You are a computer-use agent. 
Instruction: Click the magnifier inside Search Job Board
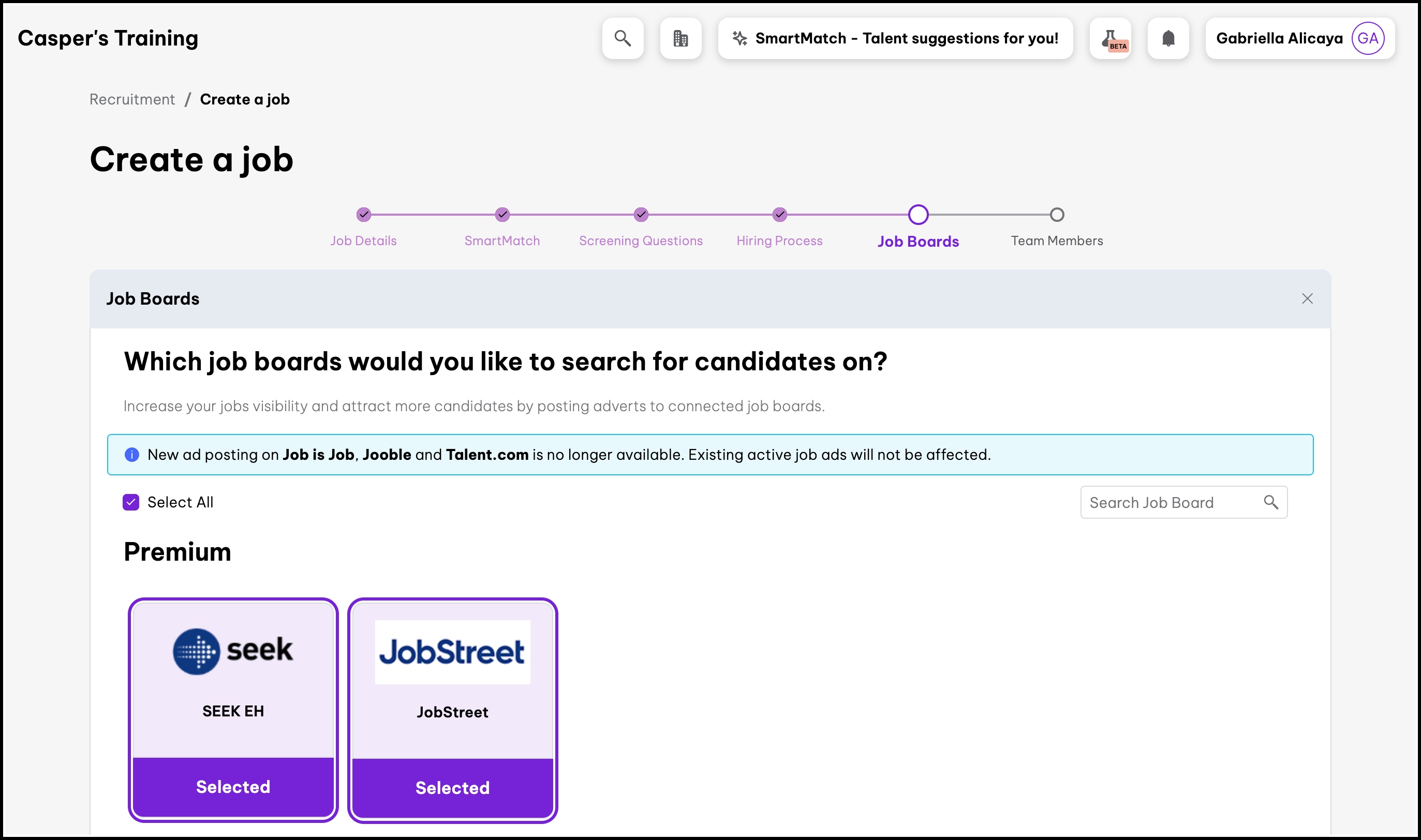click(x=1271, y=502)
